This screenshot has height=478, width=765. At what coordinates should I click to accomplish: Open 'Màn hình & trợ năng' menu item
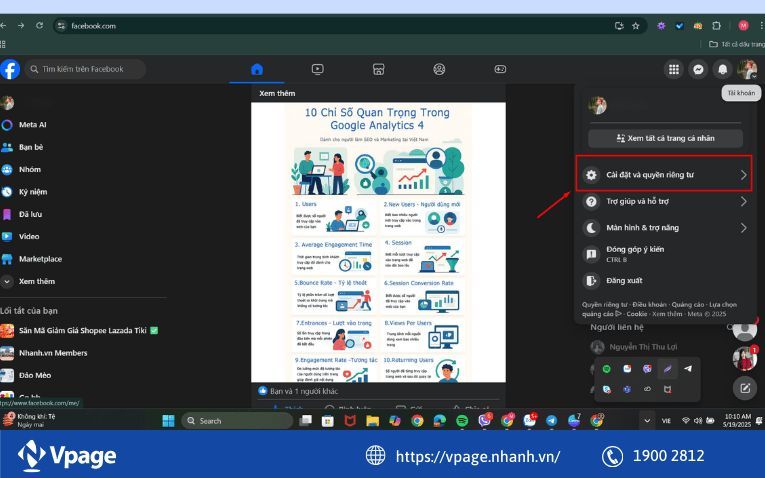coord(664,228)
